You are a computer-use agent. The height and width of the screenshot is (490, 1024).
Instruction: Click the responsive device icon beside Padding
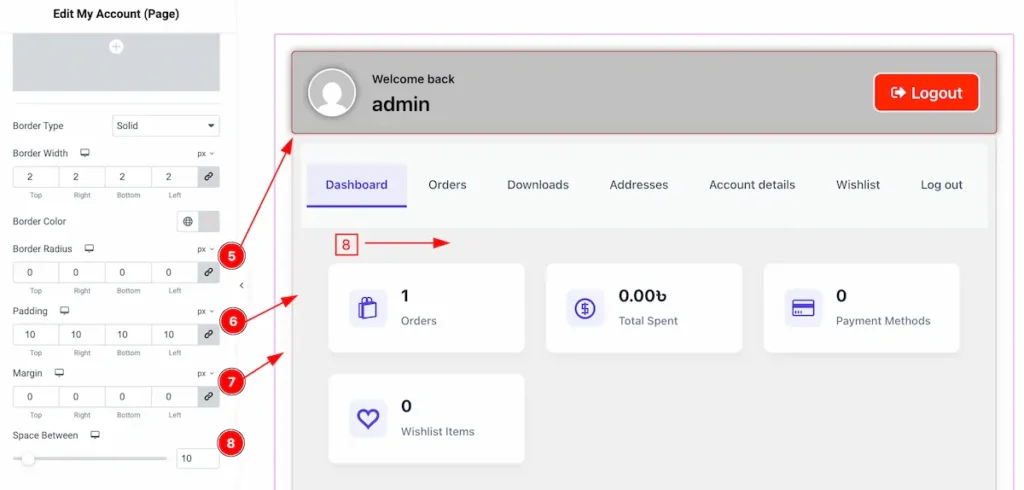[x=65, y=311]
